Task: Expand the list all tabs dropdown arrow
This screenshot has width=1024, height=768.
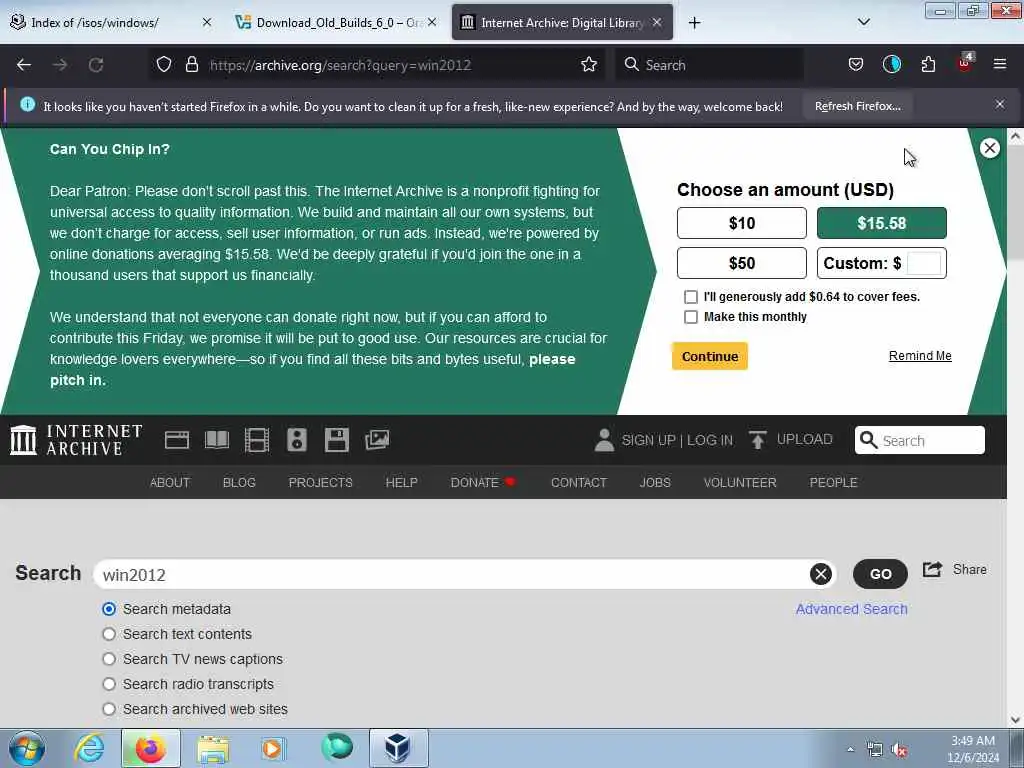Action: [863, 22]
